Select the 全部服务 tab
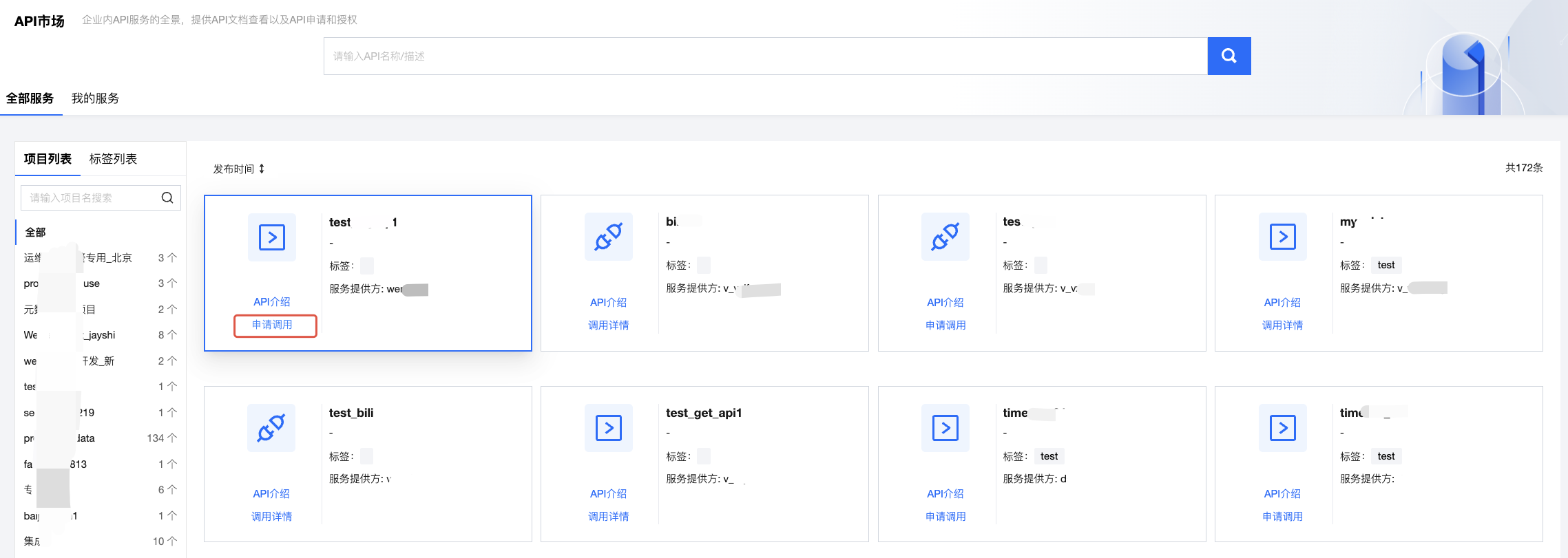Screen dimensions: 1568x558 [30, 98]
